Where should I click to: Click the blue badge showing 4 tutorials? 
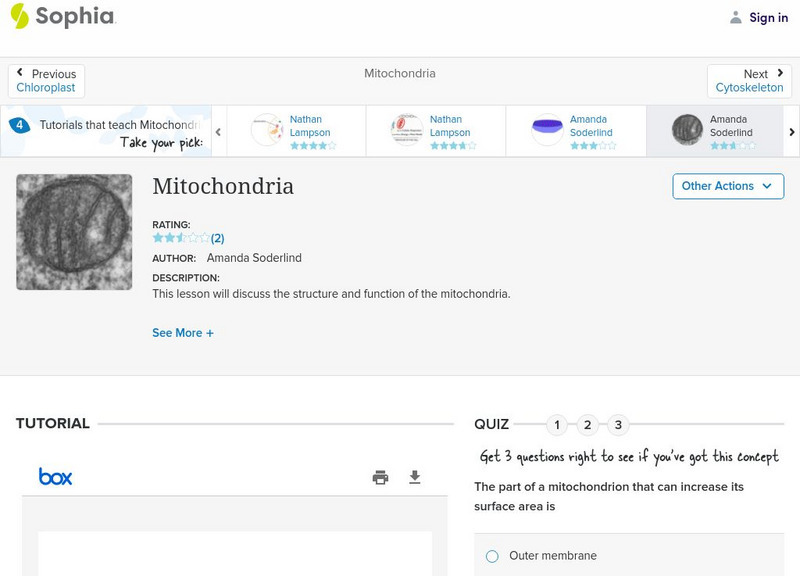18,124
